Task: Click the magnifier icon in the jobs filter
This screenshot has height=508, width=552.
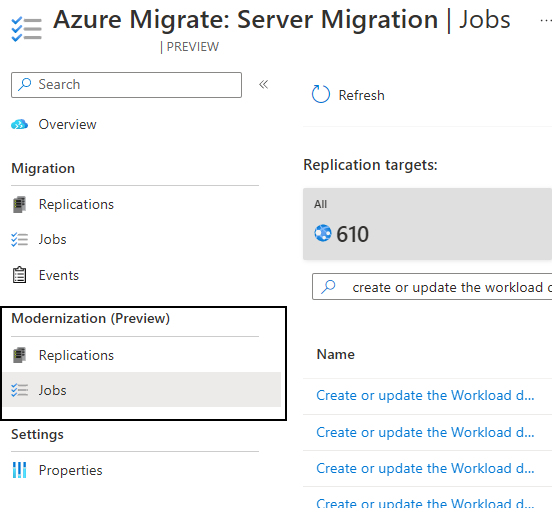Action: (328, 287)
